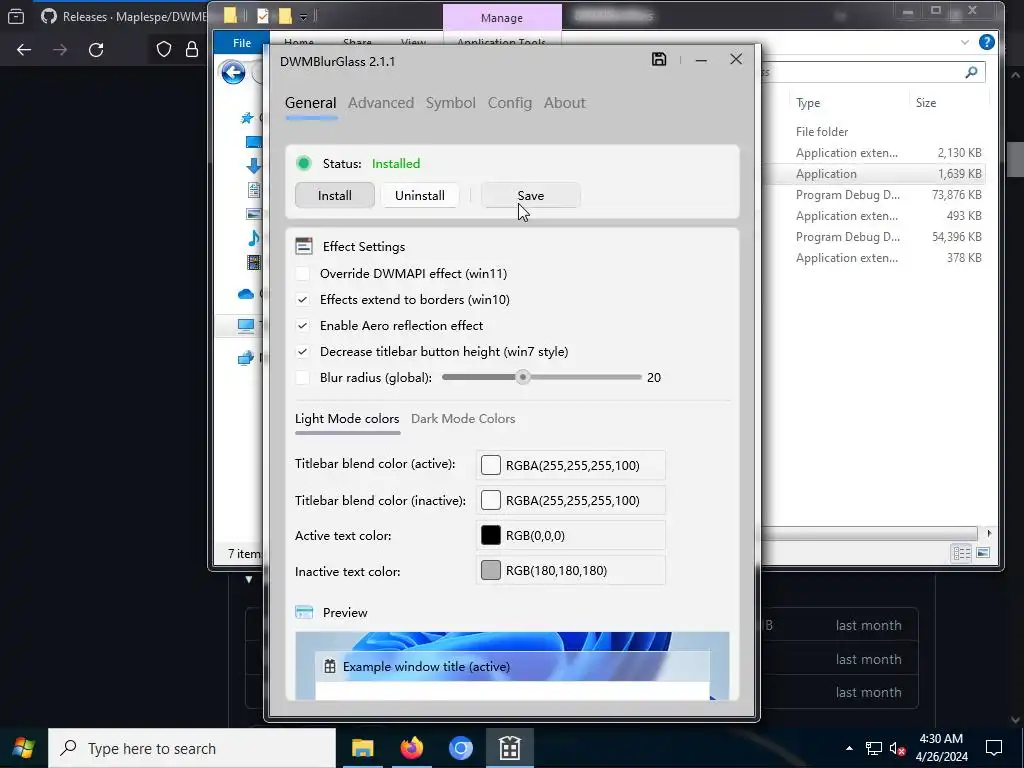
Task: Click the green status indicator dot
Action: tap(304, 163)
